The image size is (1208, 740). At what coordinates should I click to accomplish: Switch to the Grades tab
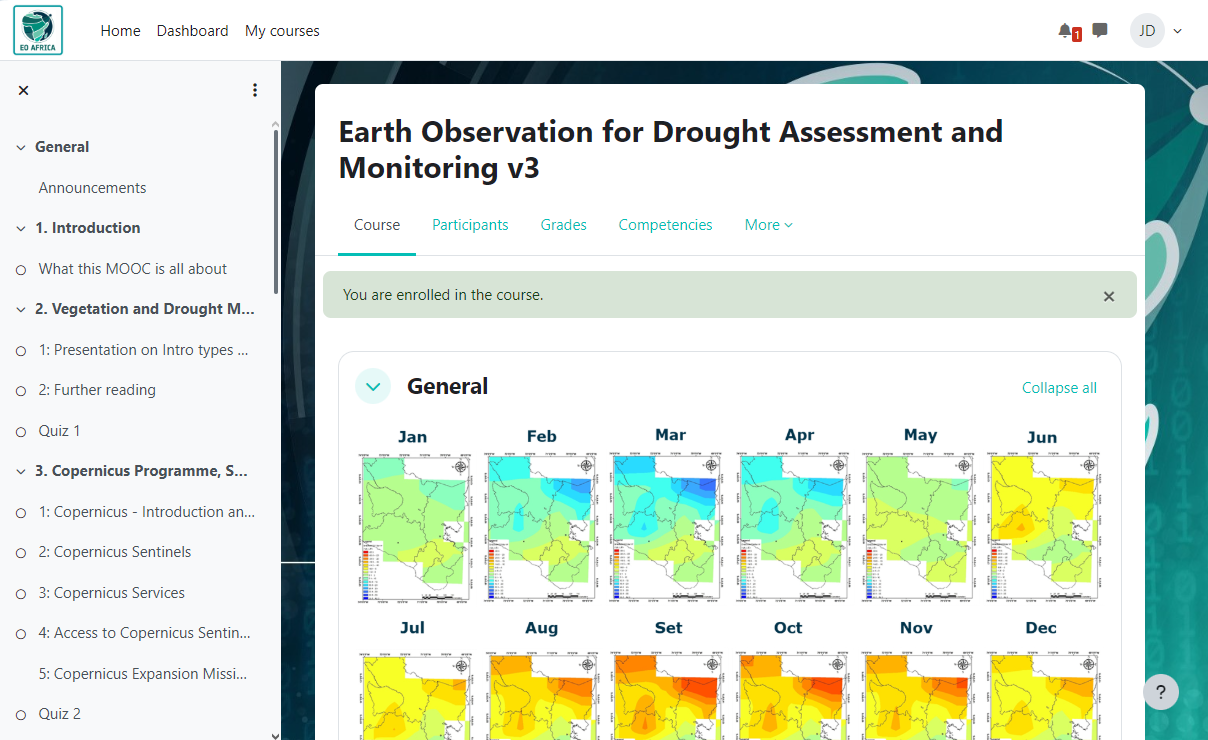564,225
